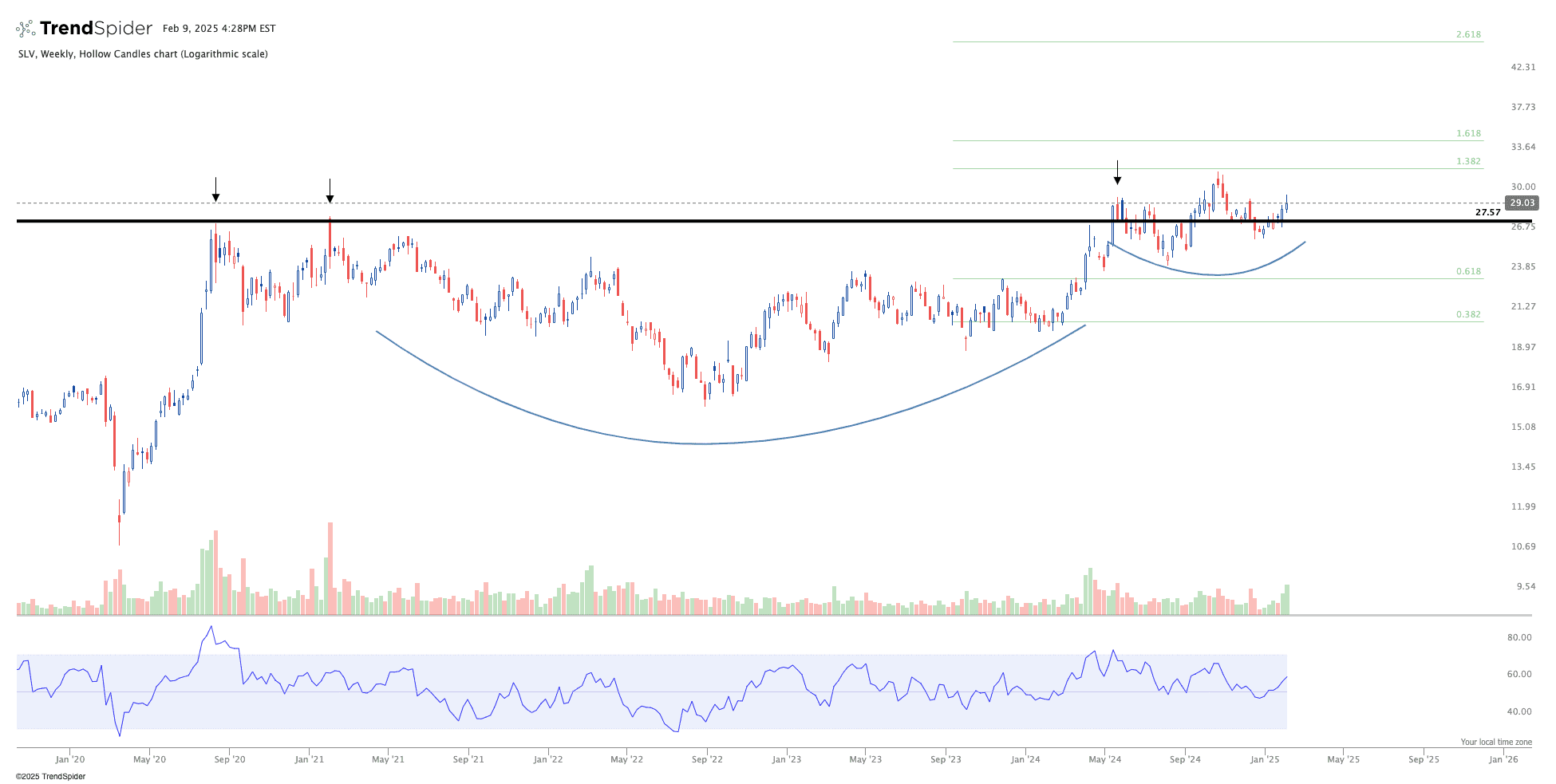Click the Jan '25 date axis label
This screenshot has width=1556, height=784.
click(1265, 759)
